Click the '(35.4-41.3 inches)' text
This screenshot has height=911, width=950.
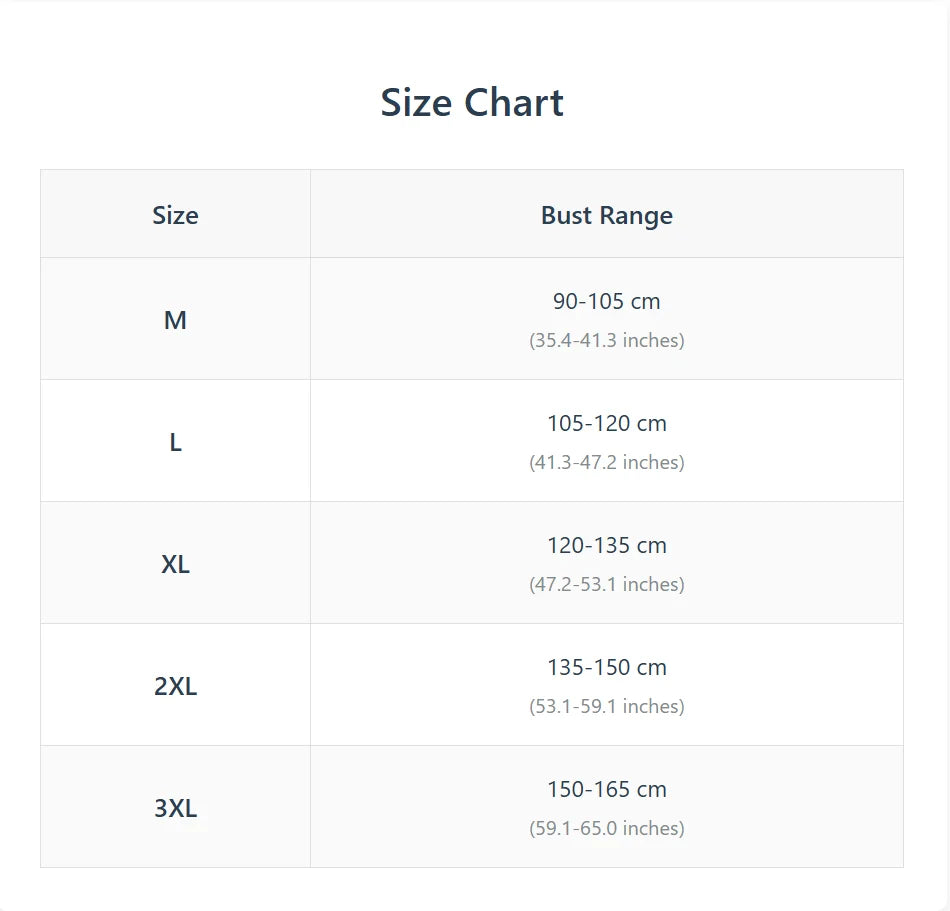click(607, 340)
